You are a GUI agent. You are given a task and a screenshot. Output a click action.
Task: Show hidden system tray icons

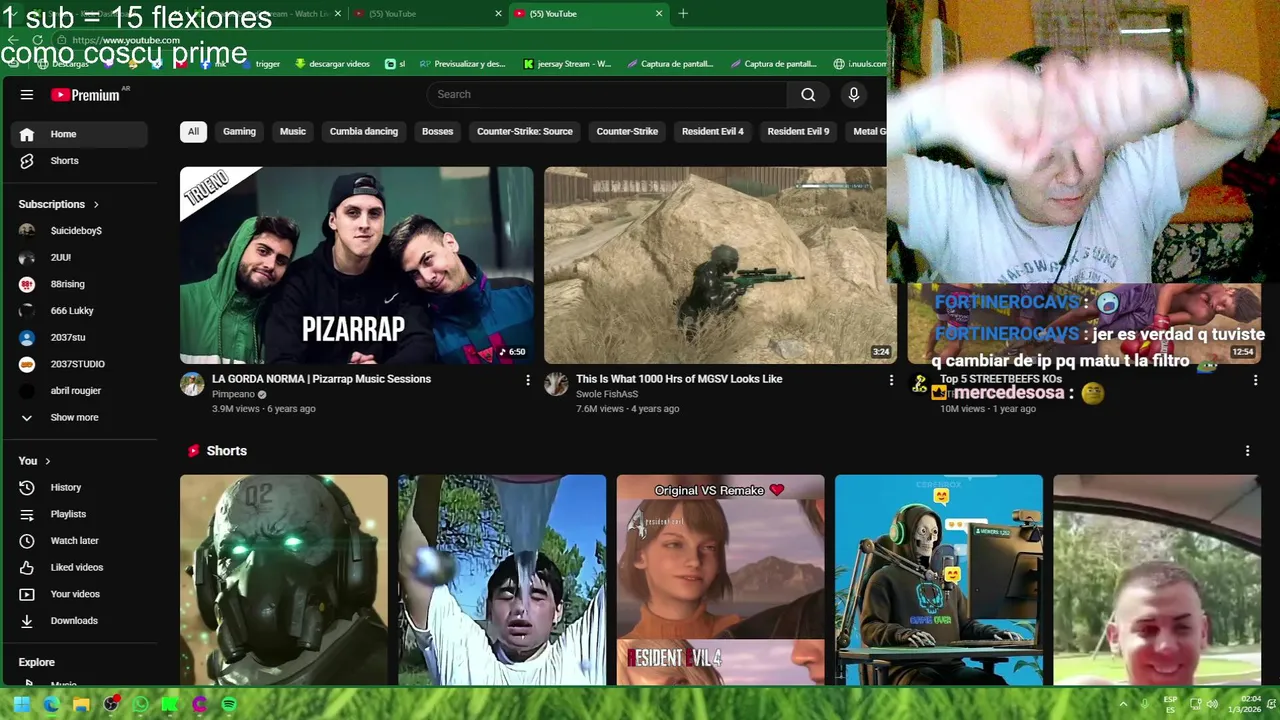(1123, 704)
